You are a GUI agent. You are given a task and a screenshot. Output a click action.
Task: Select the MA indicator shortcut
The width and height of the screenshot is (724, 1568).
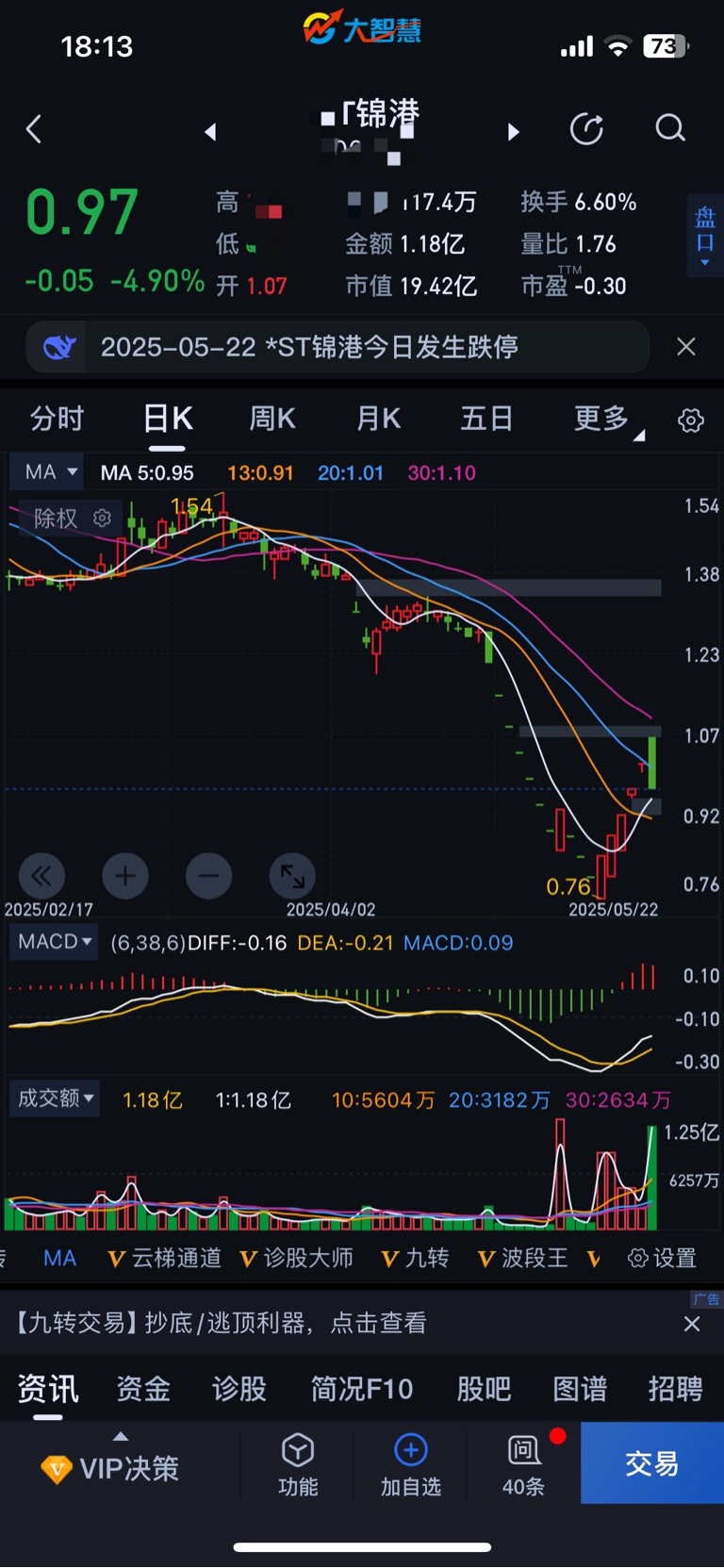coord(59,1258)
